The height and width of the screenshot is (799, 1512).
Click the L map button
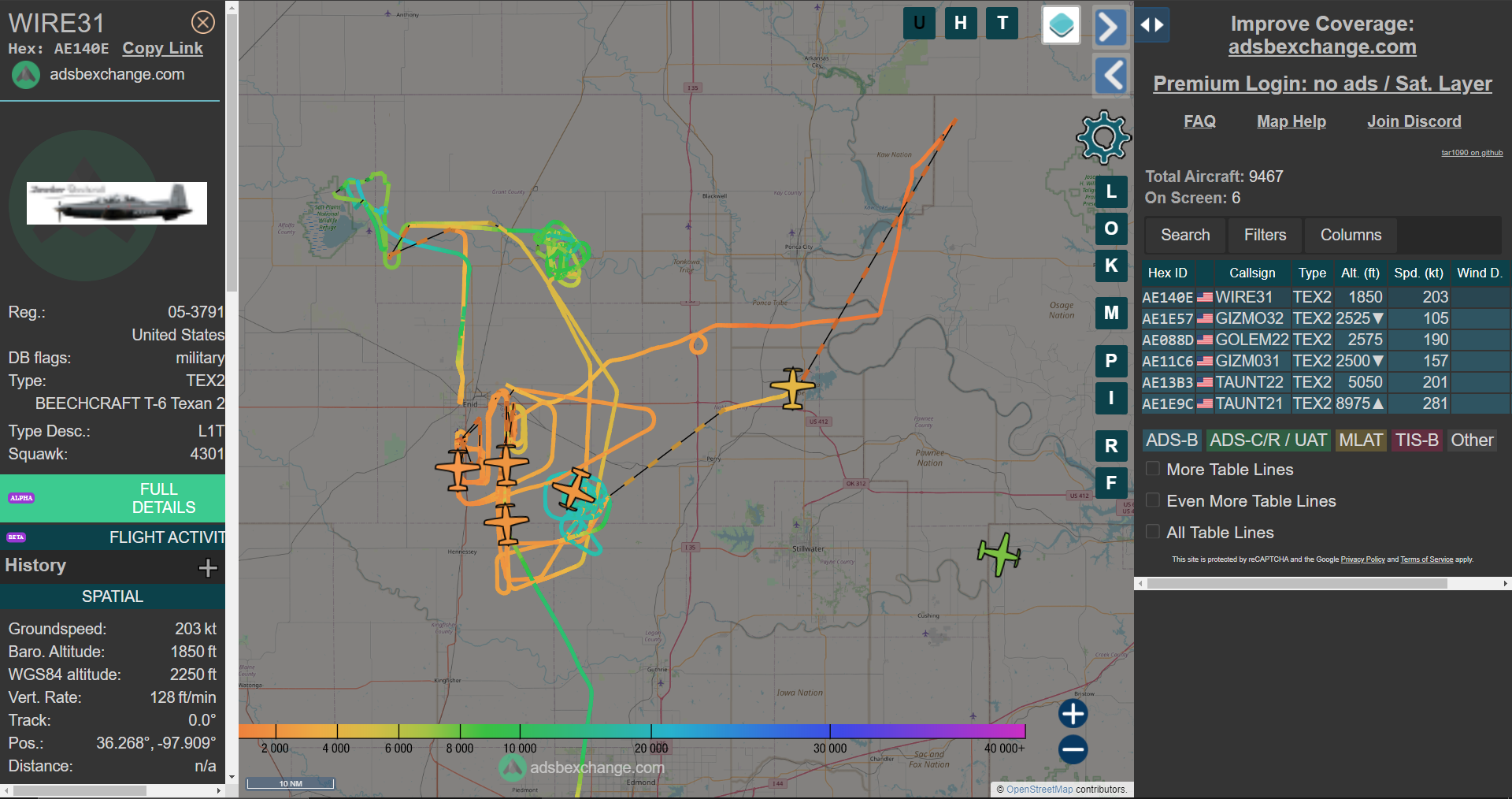tap(1111, 191)
